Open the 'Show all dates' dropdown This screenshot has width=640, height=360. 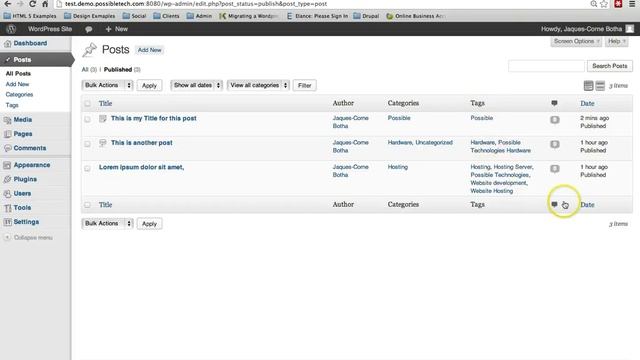click(196, 85)
